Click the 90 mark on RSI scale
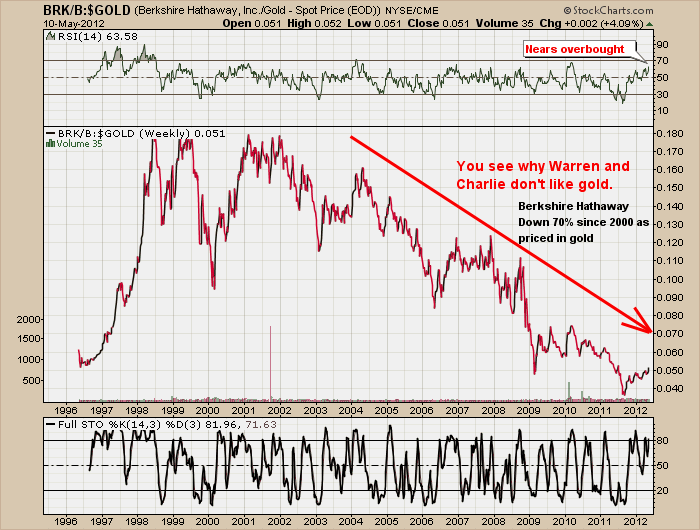Image resolution: width=700 pixels, height=530 pixels. tap(662, 44)
